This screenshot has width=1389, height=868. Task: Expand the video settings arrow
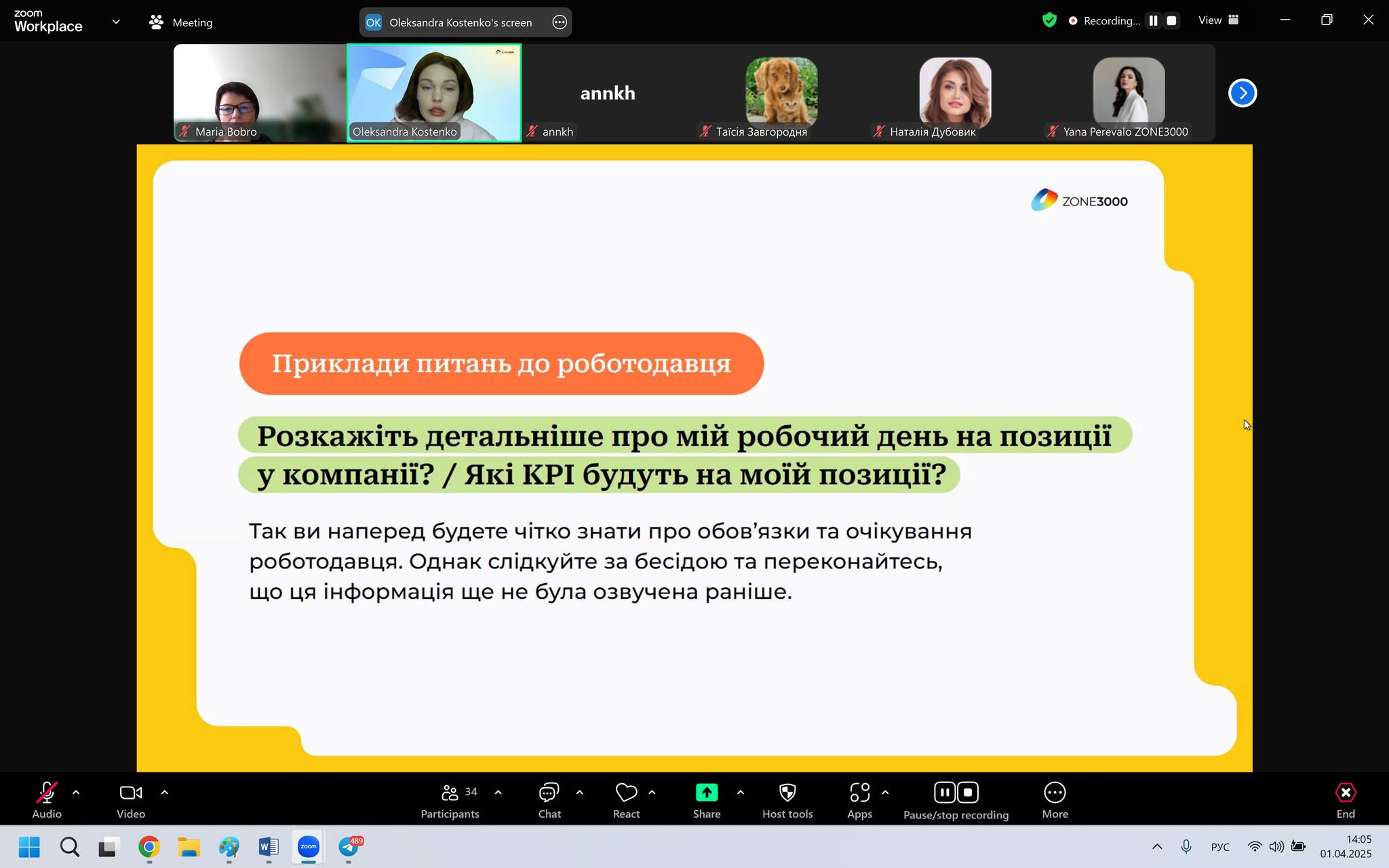pos(164,792)
